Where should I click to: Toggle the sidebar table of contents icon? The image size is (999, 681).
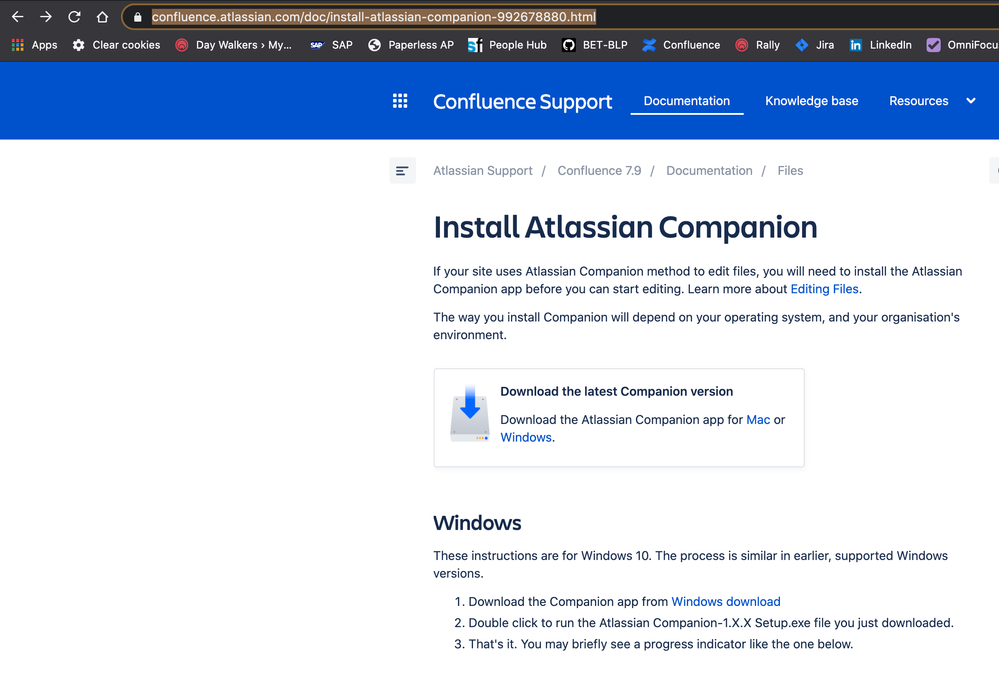pos(402,171)
